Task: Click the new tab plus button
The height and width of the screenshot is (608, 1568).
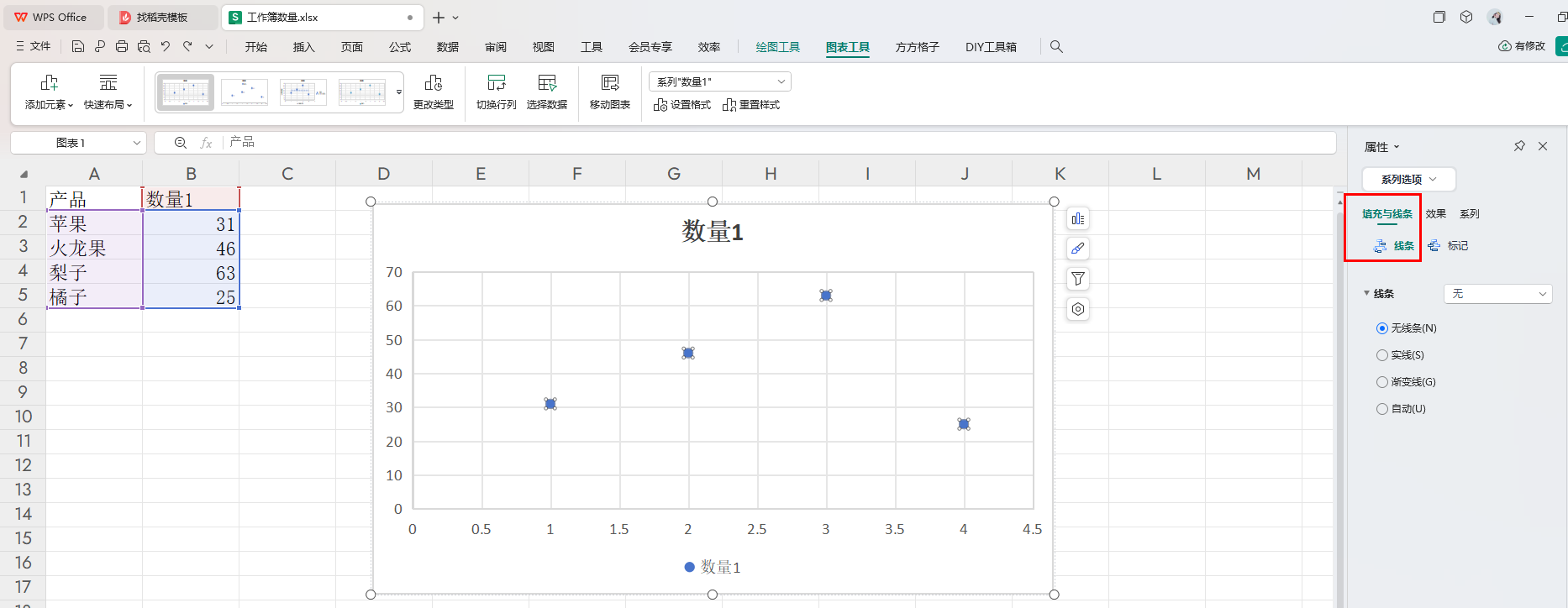Action: (x=439, y=17)
